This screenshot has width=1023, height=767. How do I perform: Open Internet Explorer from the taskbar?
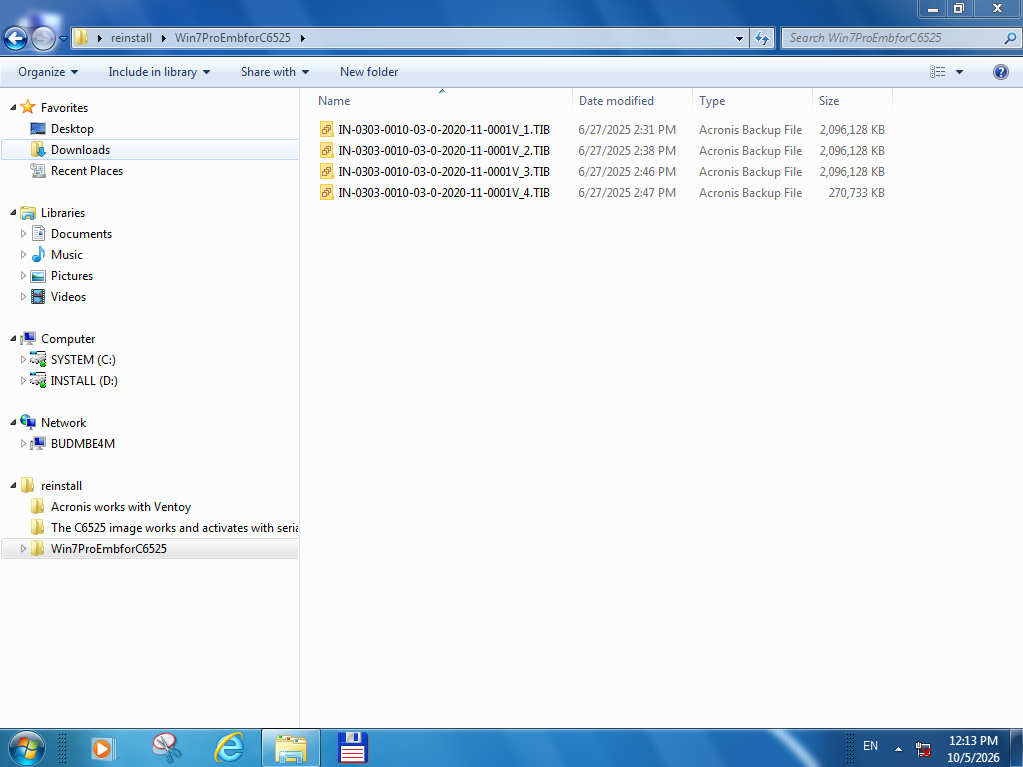229,747
